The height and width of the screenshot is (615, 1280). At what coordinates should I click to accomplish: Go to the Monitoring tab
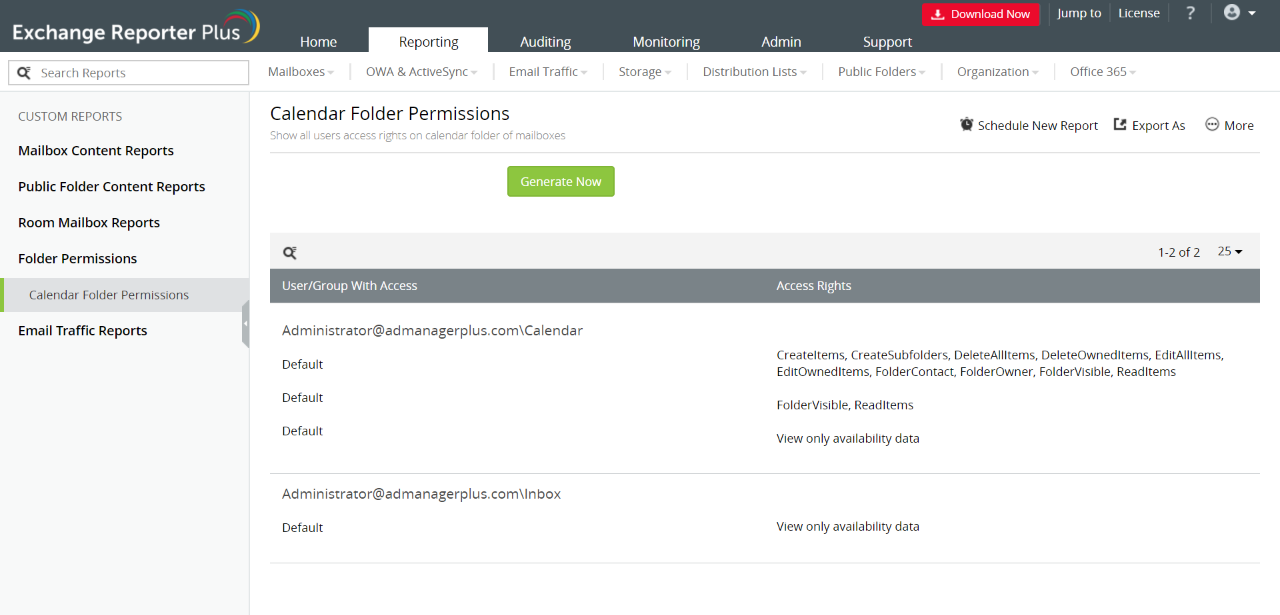click(666, 41)
